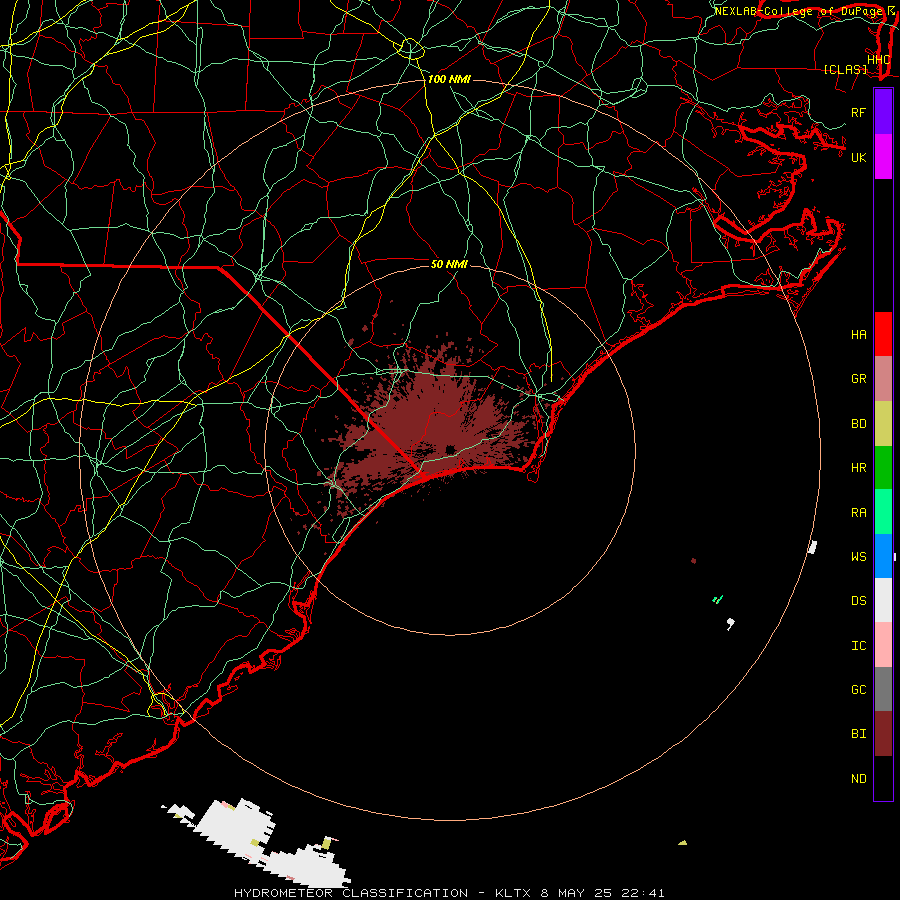Viewport: 900px width, 900px height.
Task: Click the ND black legend swatch
Action: (x=883, y=778)
